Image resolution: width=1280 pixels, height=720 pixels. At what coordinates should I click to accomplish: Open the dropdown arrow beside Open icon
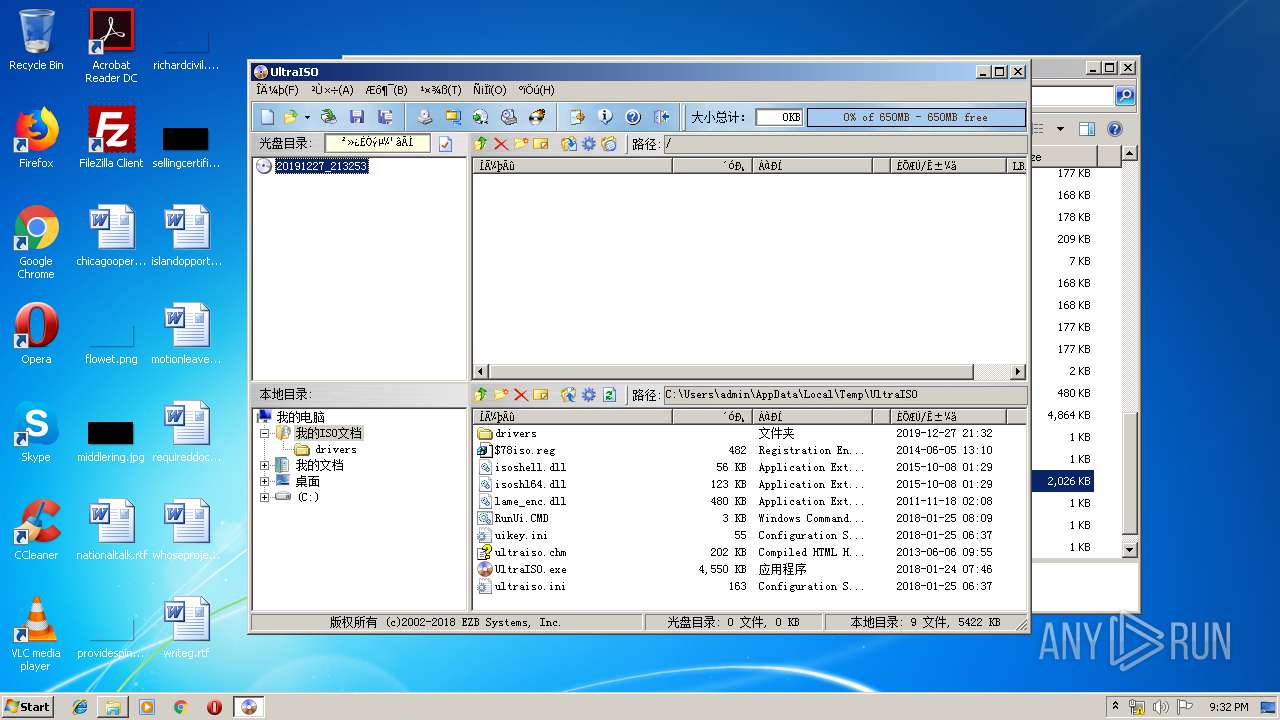[x=307, y=117]
